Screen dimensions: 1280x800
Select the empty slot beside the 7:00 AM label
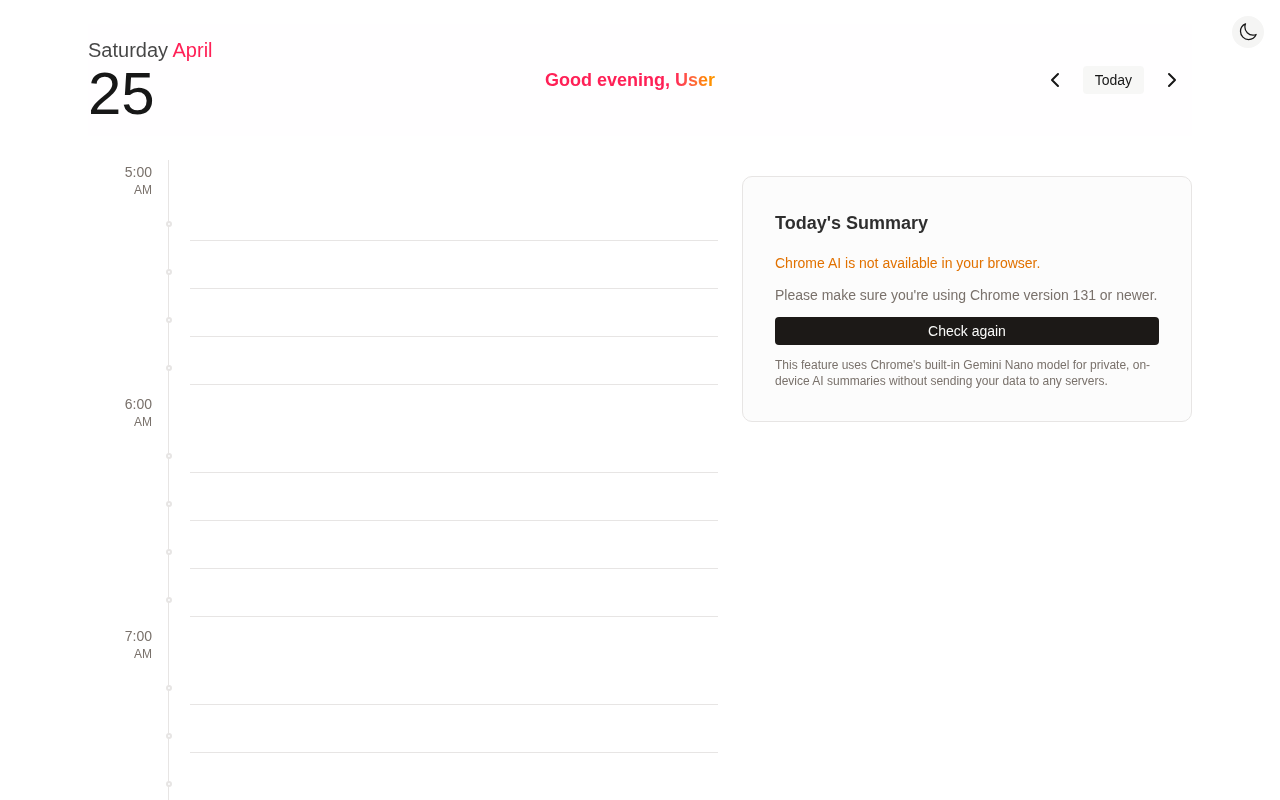tap(453, 662)
